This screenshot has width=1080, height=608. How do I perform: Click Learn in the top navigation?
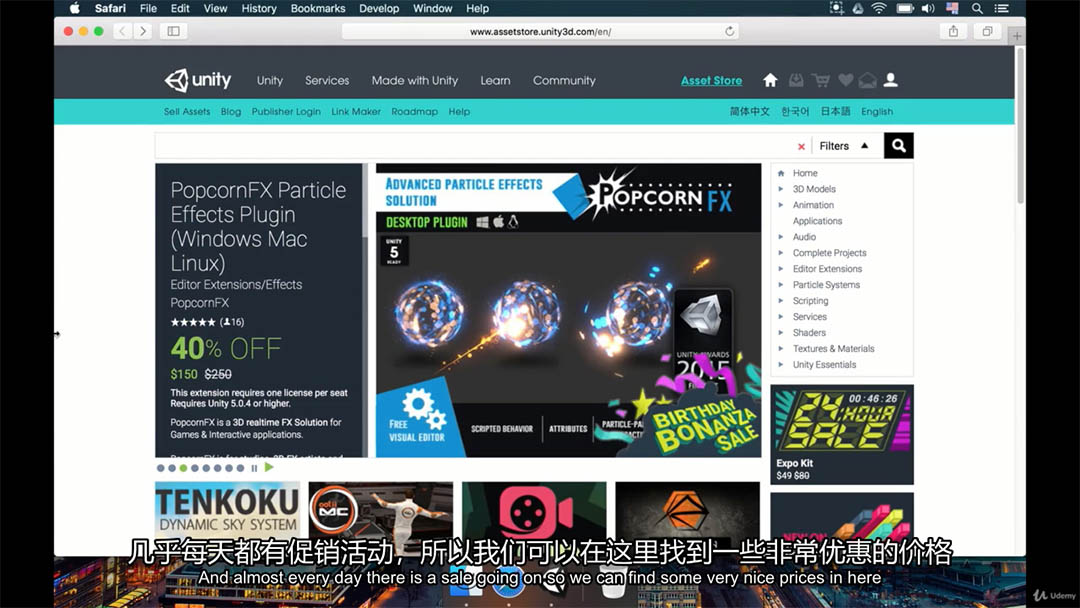point(495,81)
